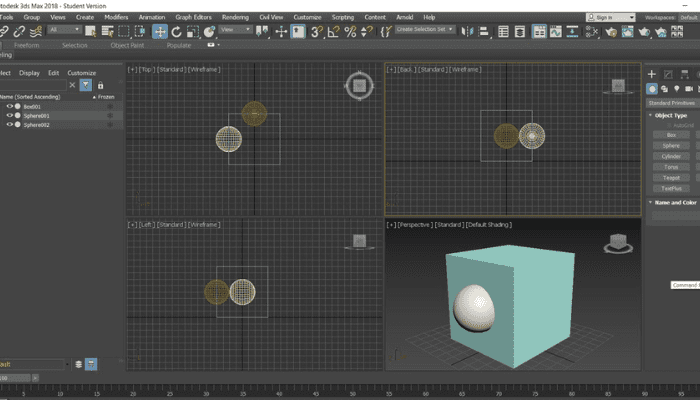Toggle visibility of Sphere002
The height and width of the screenshot is (400, 700).
point(10,124)
